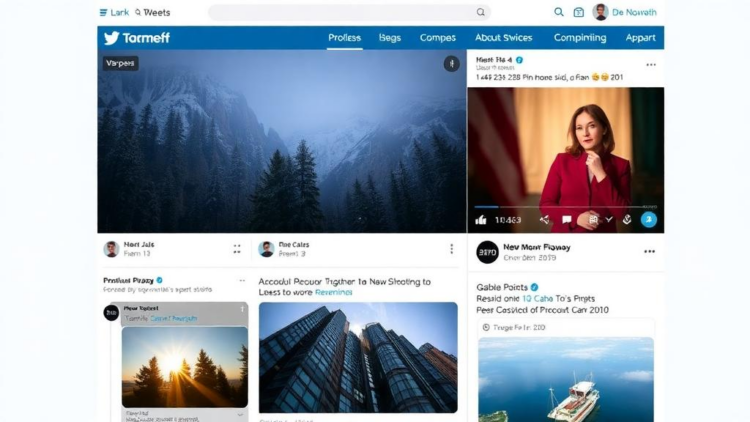
Task: Click the Tarmeff brand name
Action: point(146,38)
